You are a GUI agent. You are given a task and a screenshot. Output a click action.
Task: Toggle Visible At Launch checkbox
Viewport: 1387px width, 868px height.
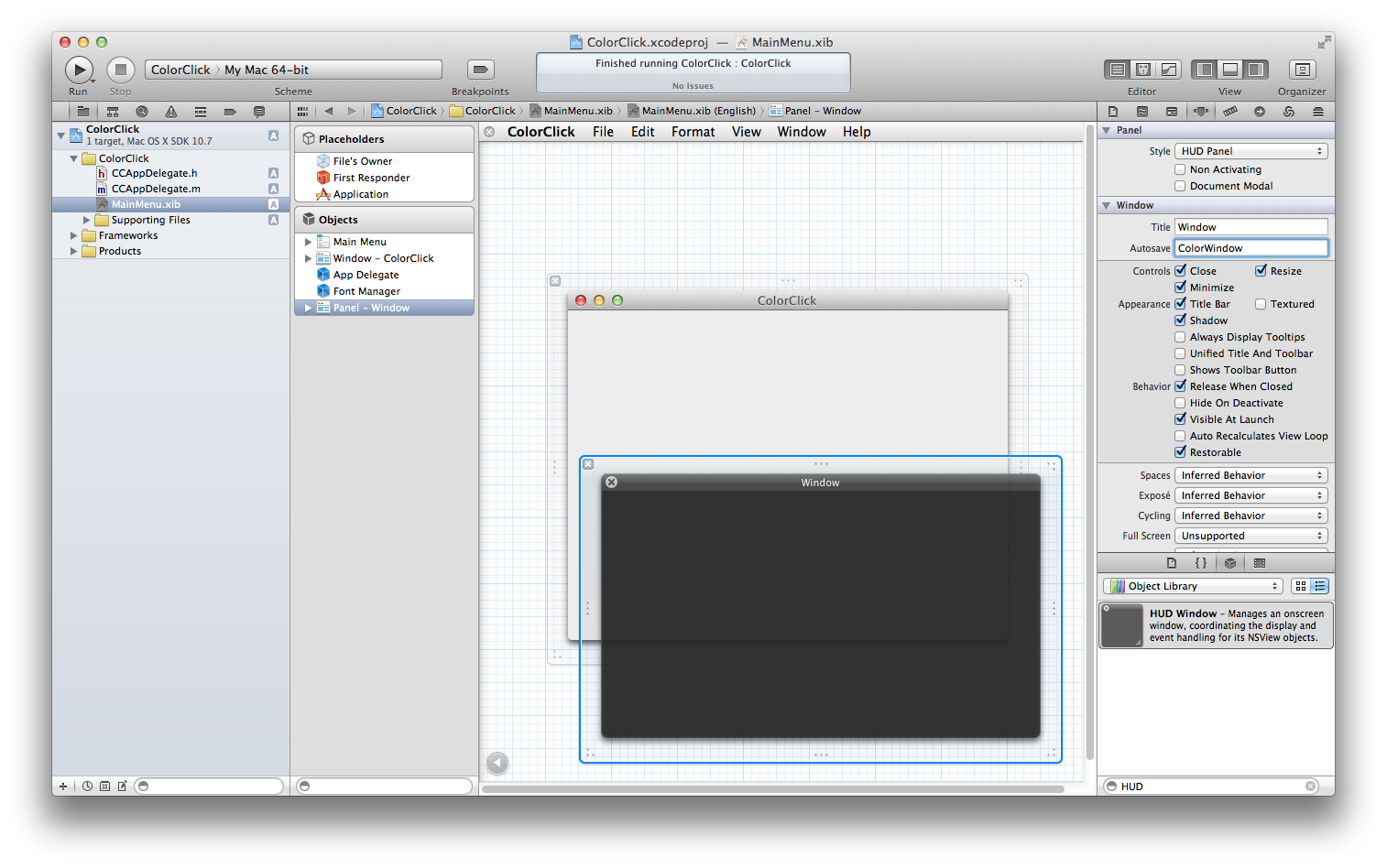pos(1180,419)
